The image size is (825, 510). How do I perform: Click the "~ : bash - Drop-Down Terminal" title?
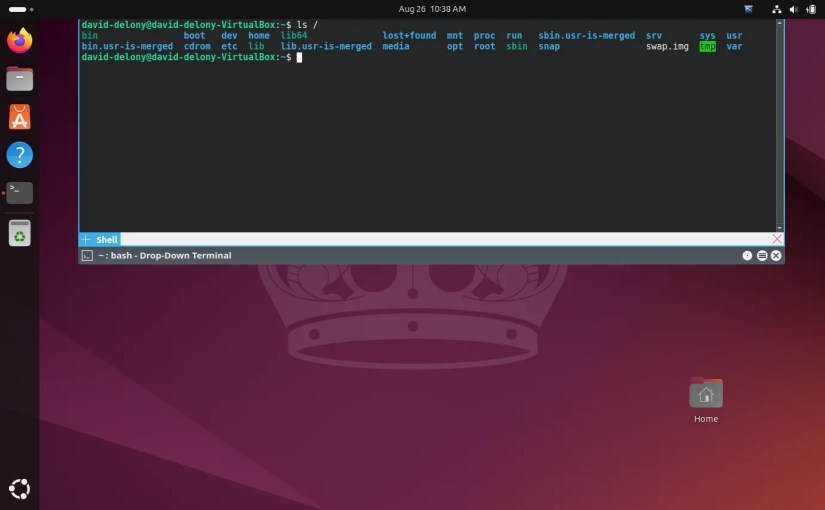pyautogui.click(x=165, y=256)
